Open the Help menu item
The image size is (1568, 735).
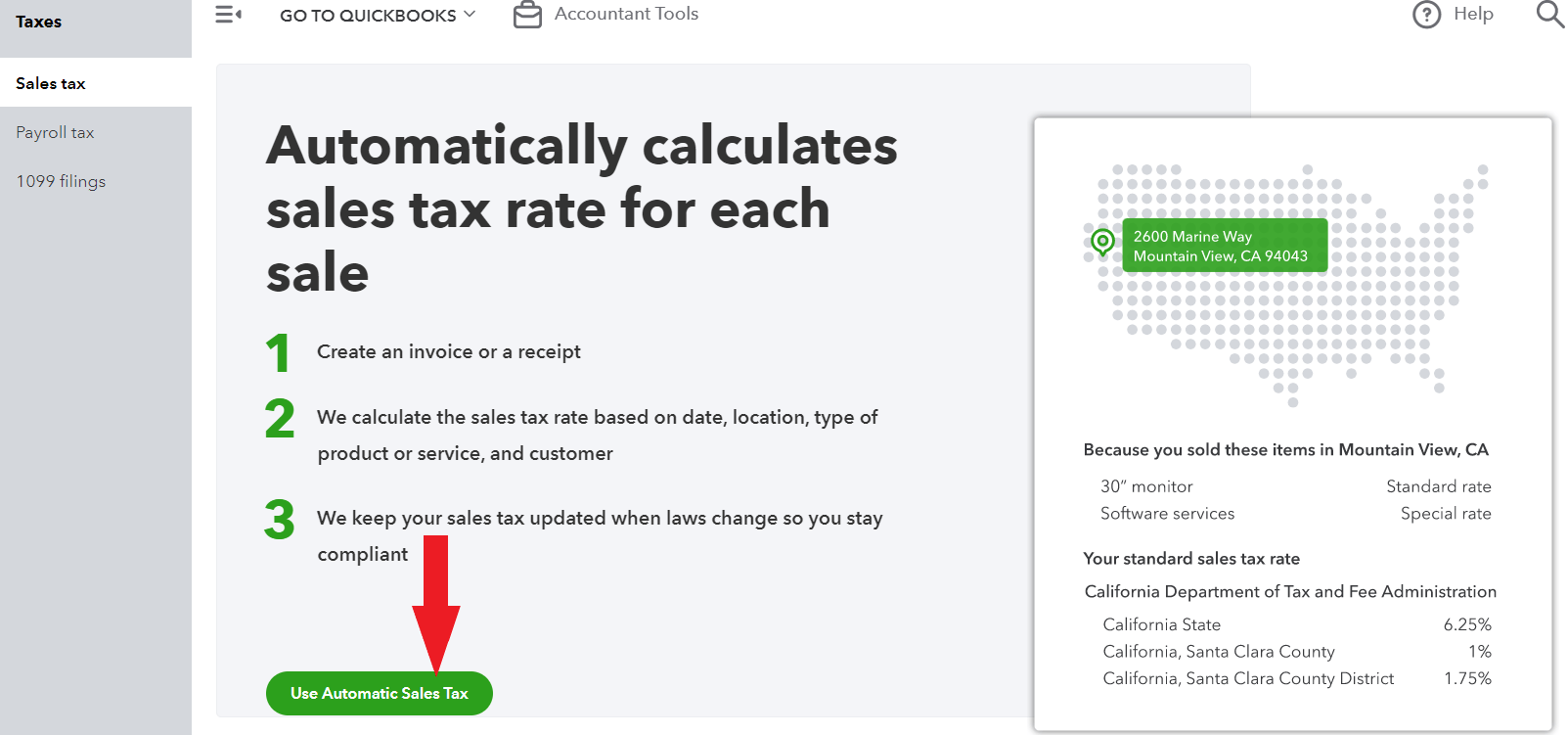(1472, 14)
